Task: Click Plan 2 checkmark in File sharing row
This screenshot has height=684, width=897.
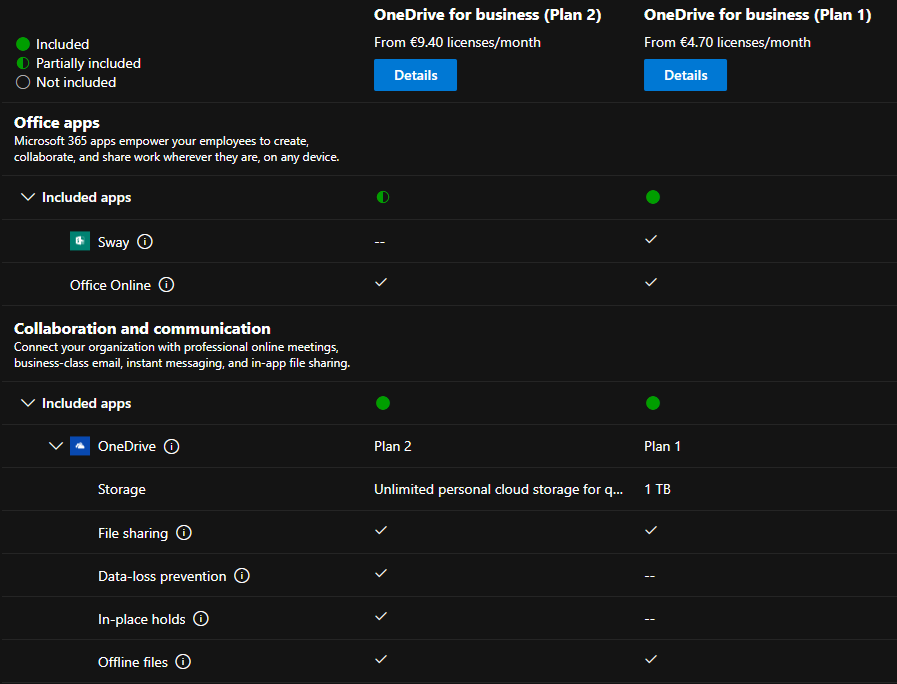Action: click(x=381, y=530)
